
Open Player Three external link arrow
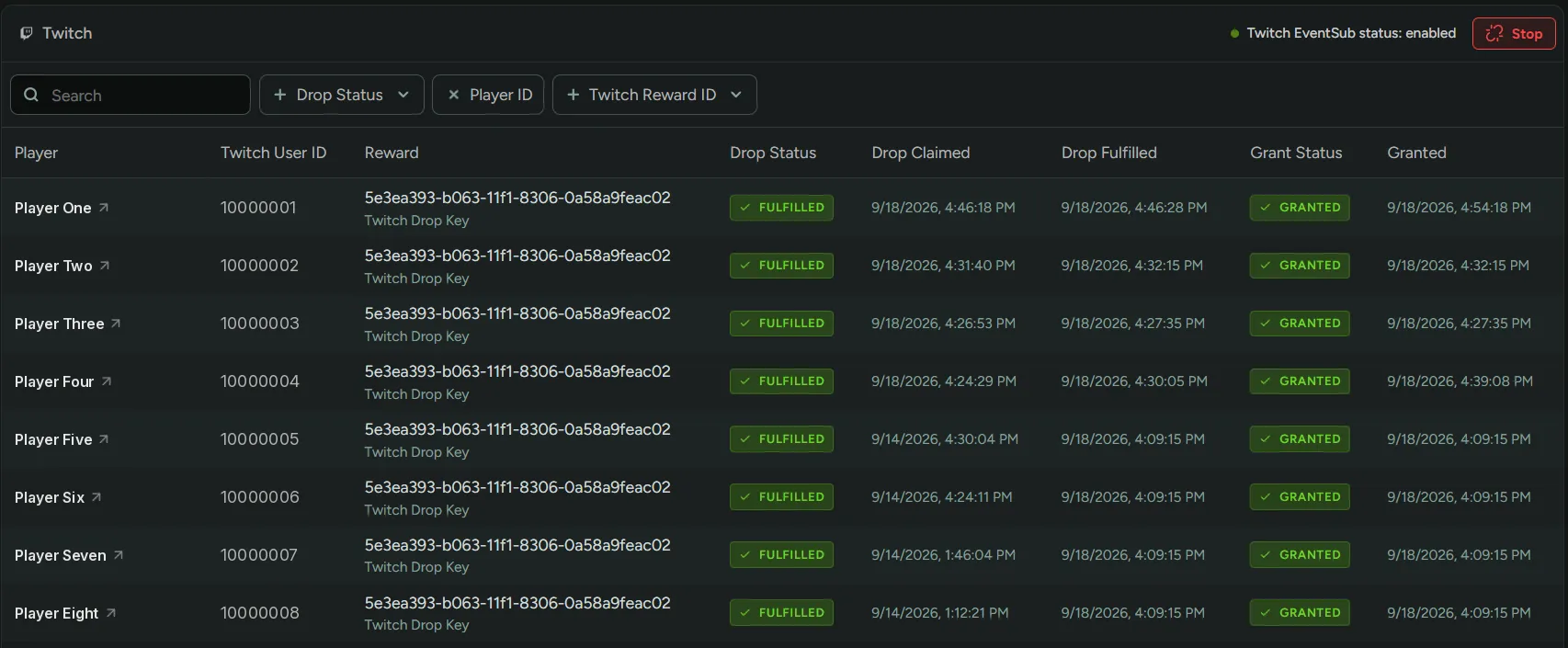[116, 324]
